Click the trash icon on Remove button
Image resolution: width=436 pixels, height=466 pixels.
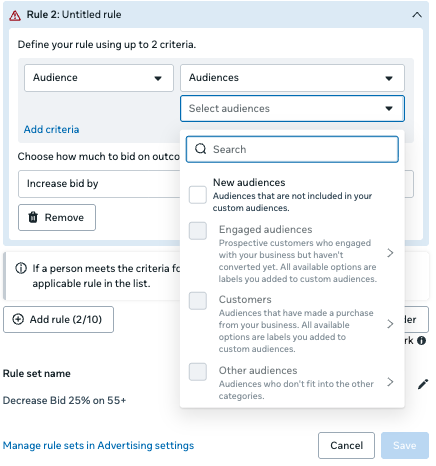coord(33,217)
